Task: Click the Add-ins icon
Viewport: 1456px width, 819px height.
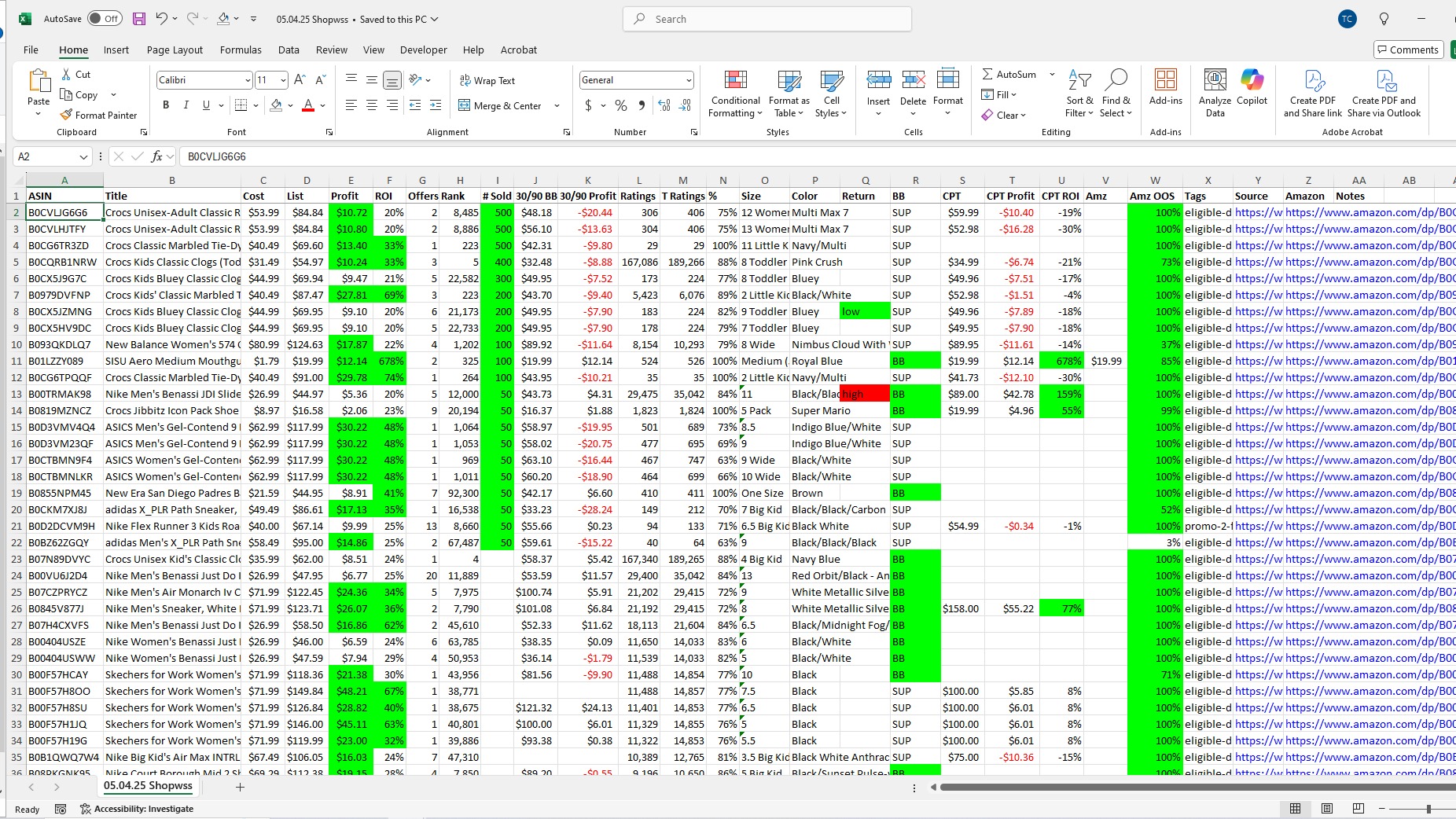Action: (1165, 87)
